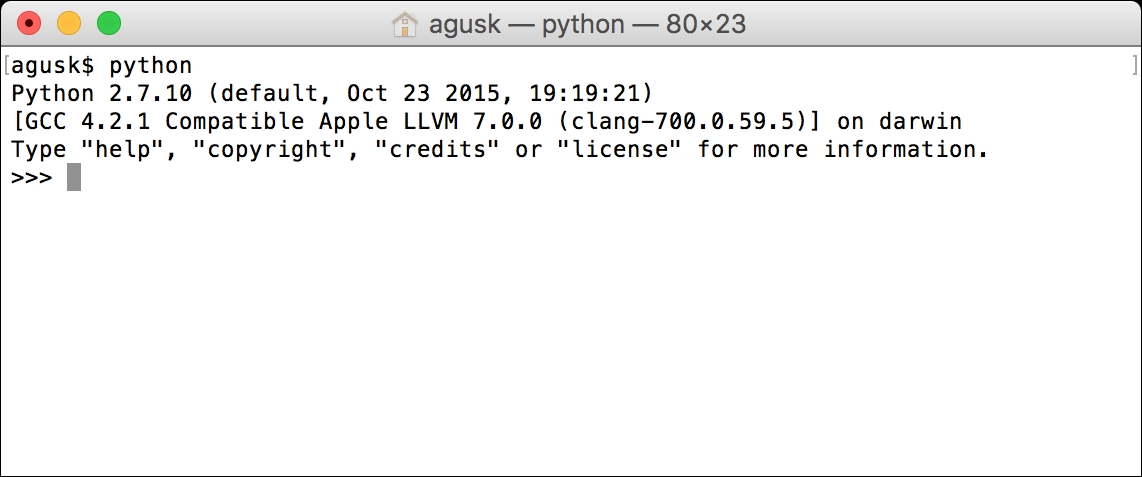
Task: Click the "agusk$" shell prompt text
Action: coord(53,66)
